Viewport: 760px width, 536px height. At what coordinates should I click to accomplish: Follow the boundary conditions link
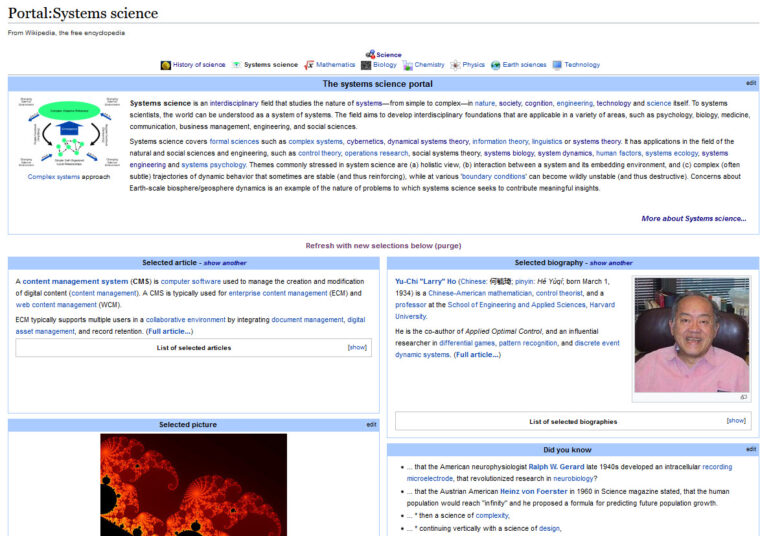click(x=493, y=176)
